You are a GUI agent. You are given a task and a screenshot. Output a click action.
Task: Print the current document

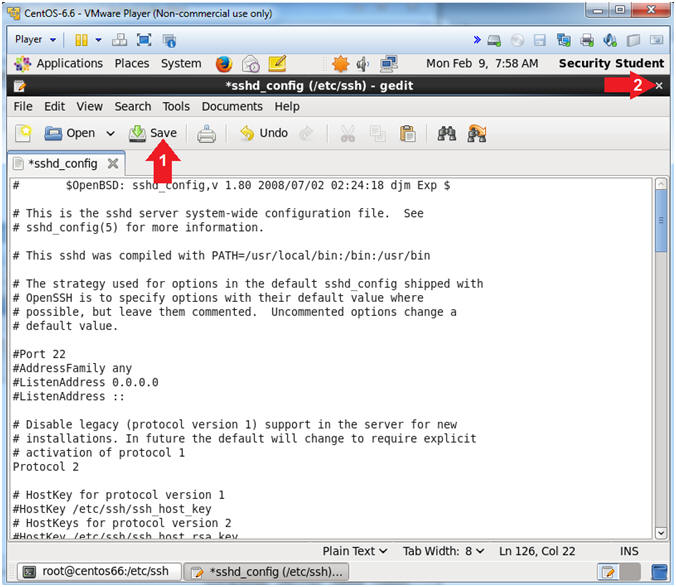pyautogui.click(x=207, y=134)
